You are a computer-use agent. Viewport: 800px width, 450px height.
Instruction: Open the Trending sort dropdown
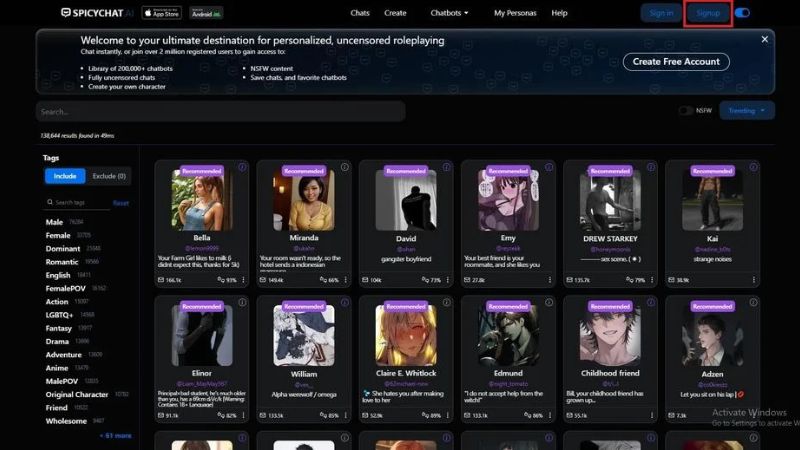[x=746, y=111]
